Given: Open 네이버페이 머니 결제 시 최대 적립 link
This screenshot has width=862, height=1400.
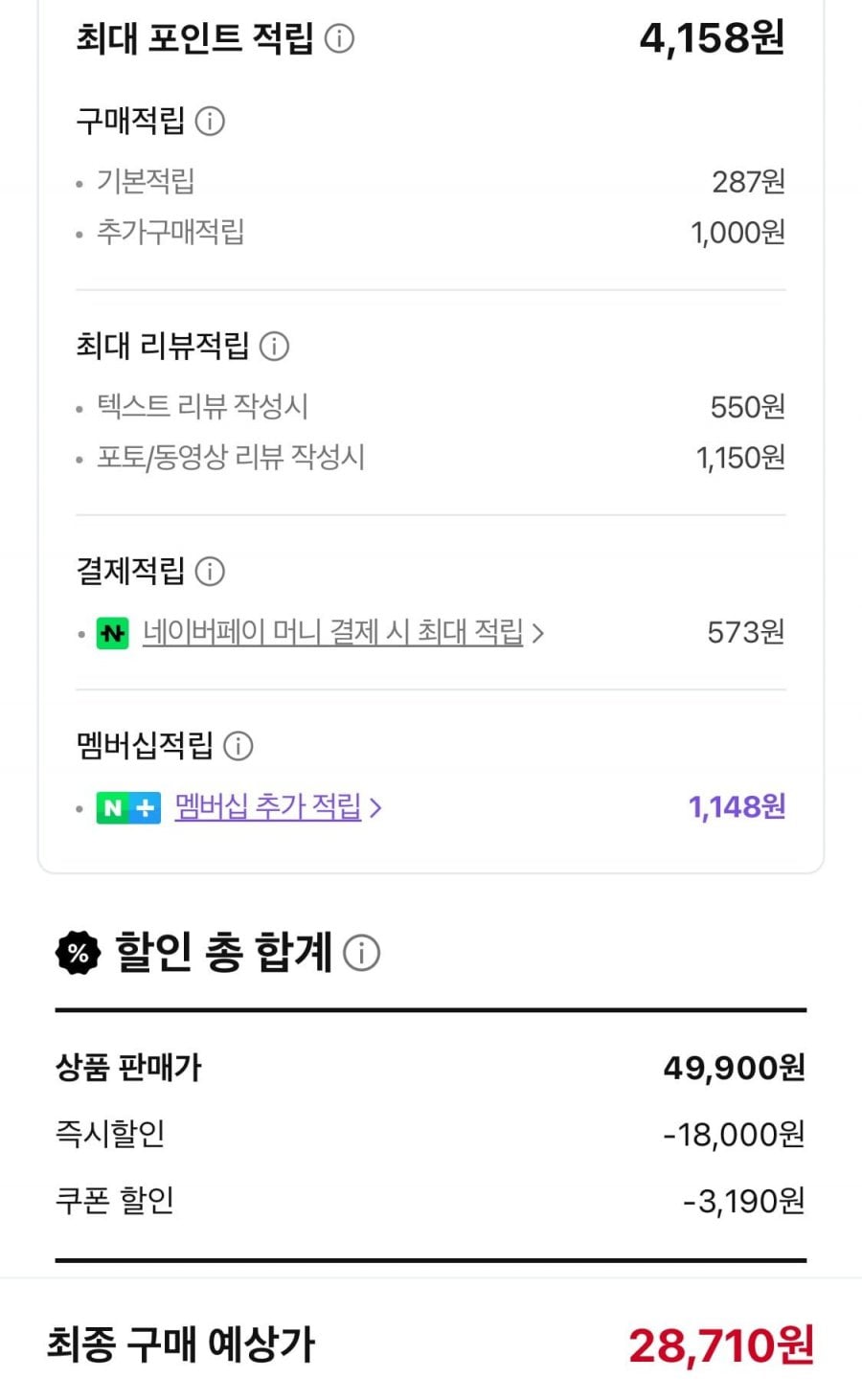Looking at the screenshot, I should point(332,632).
